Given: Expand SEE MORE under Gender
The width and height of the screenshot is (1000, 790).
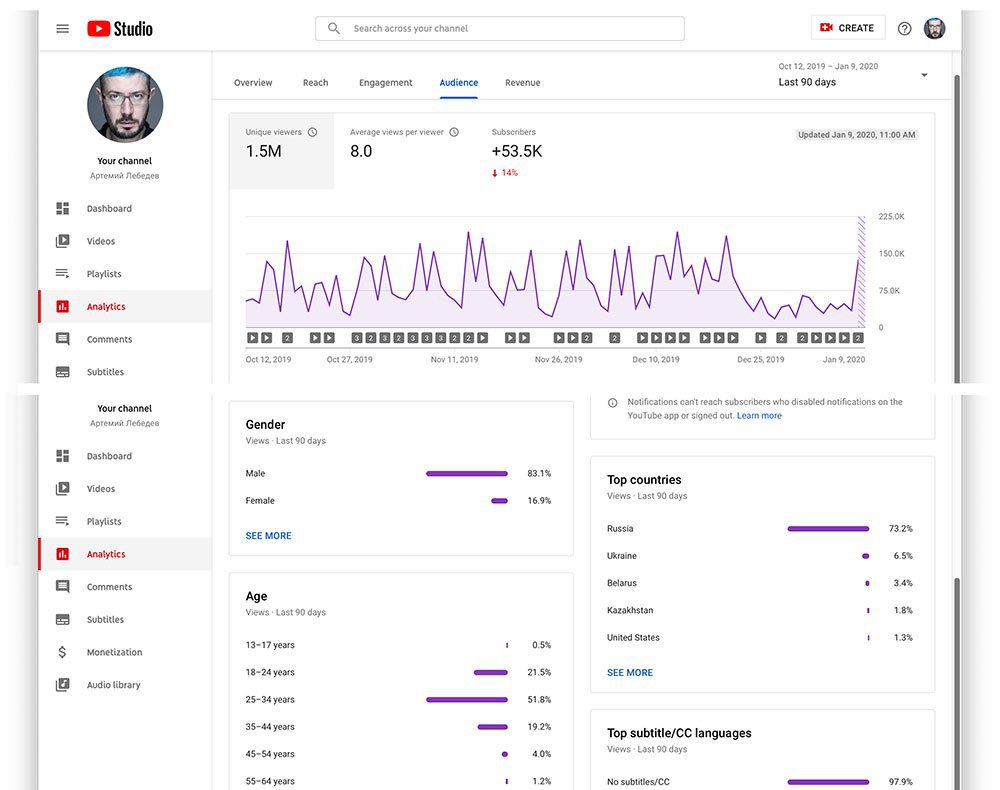Looking at the screenshot, I should click(x=268, y=536).
